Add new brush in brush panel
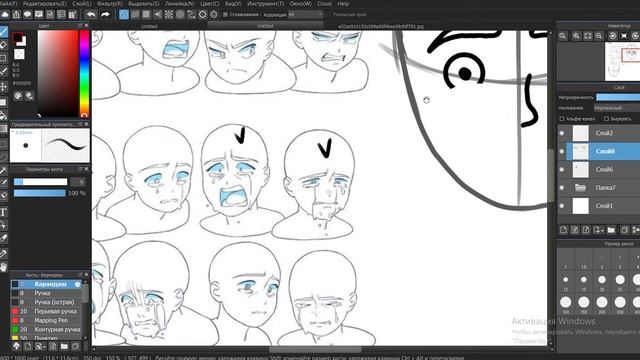 pyautogui.click(x=27, y=347)
